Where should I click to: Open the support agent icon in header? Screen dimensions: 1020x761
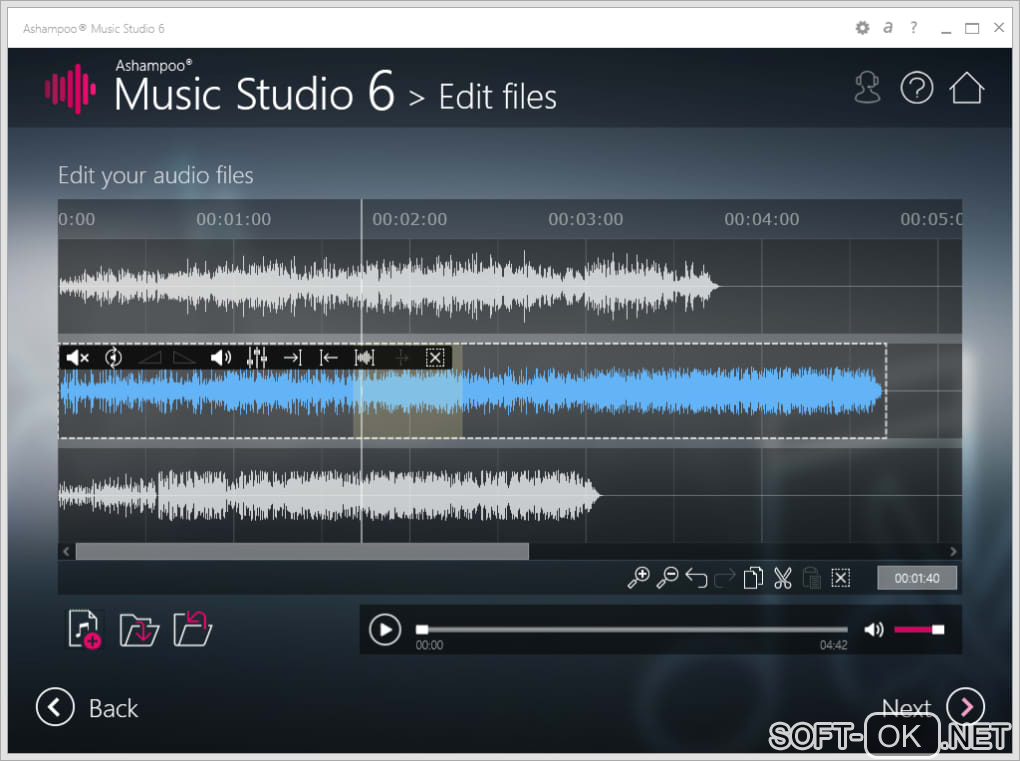coord(867,88)
